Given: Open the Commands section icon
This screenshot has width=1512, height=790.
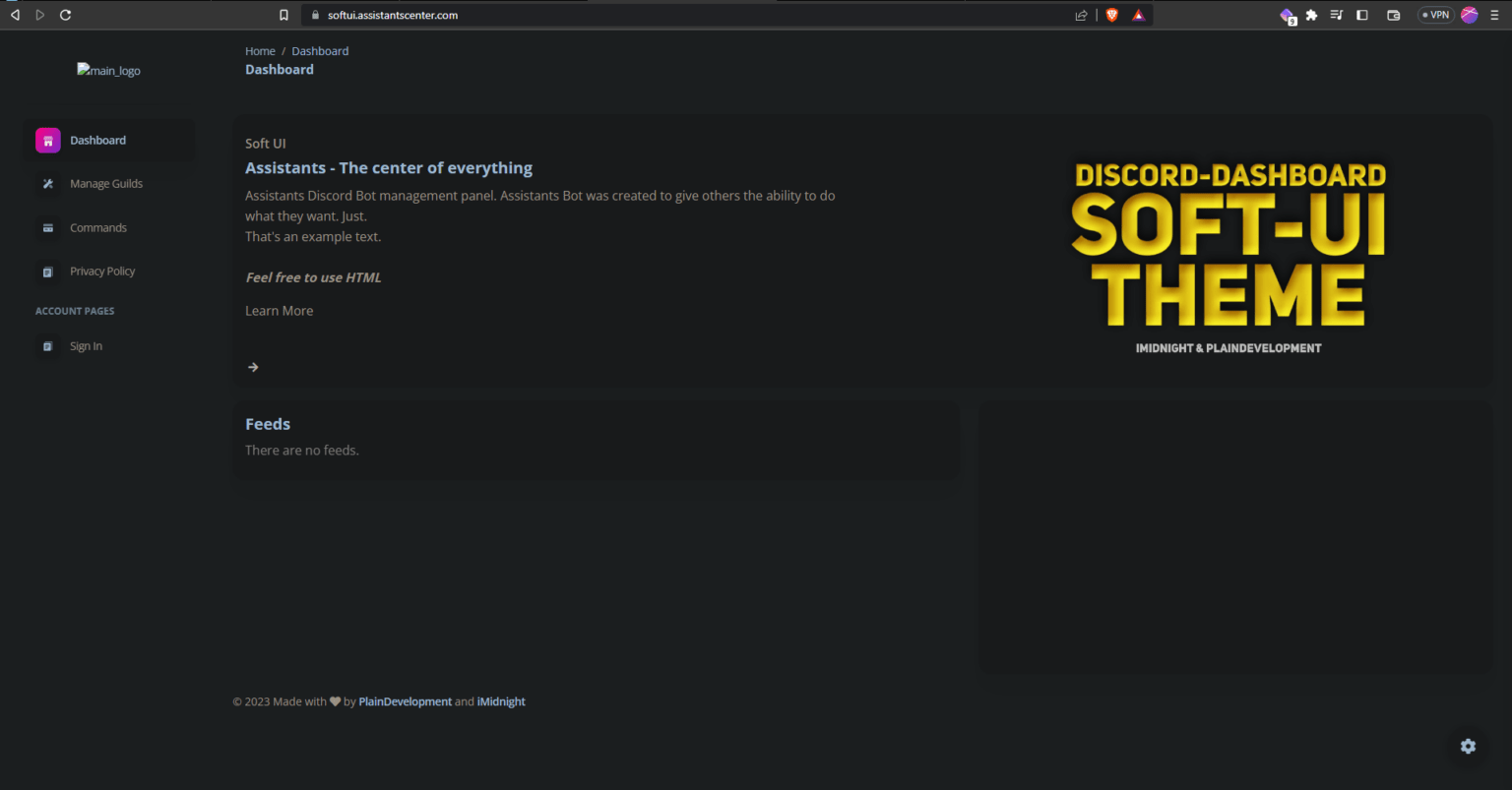Looking at the screenshot, I should coord(47,227).
